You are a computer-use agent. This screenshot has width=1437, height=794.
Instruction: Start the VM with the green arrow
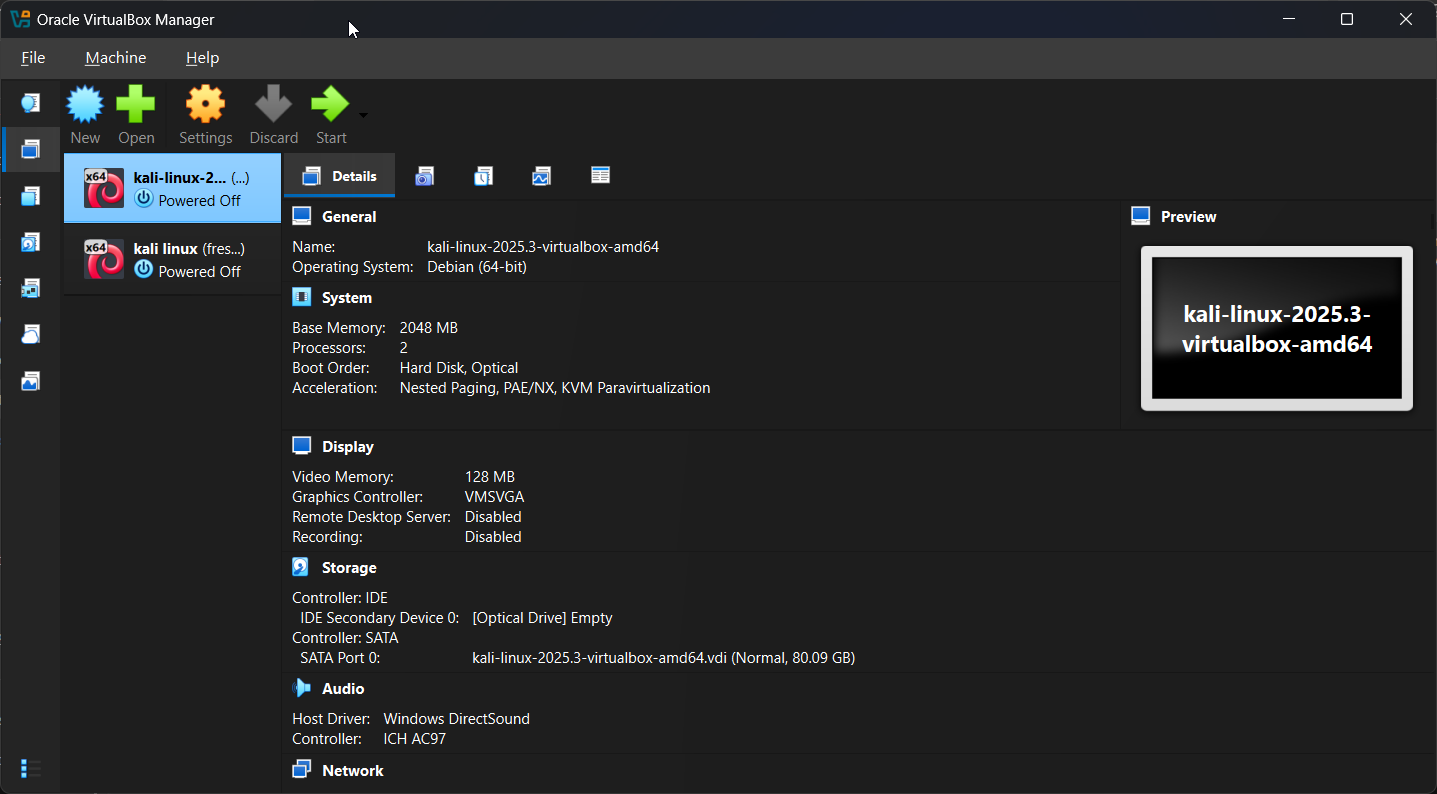330,105
